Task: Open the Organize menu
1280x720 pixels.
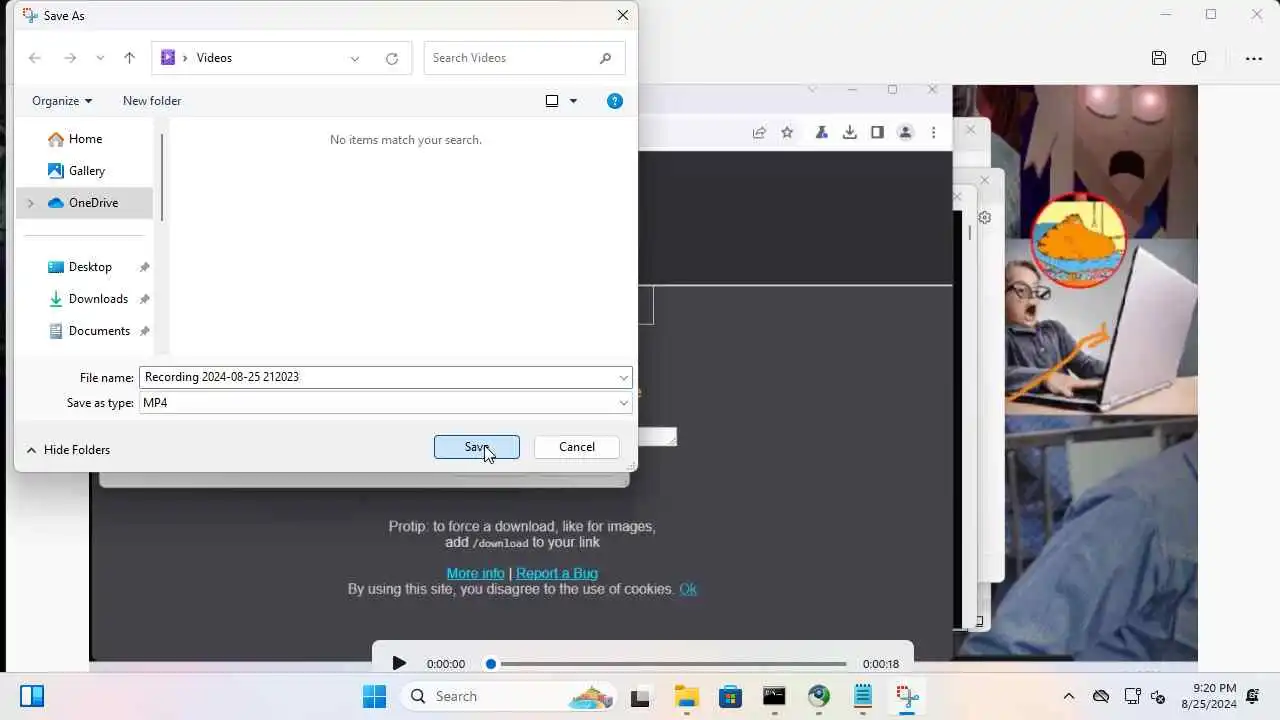Action: (x=62, y=101)
